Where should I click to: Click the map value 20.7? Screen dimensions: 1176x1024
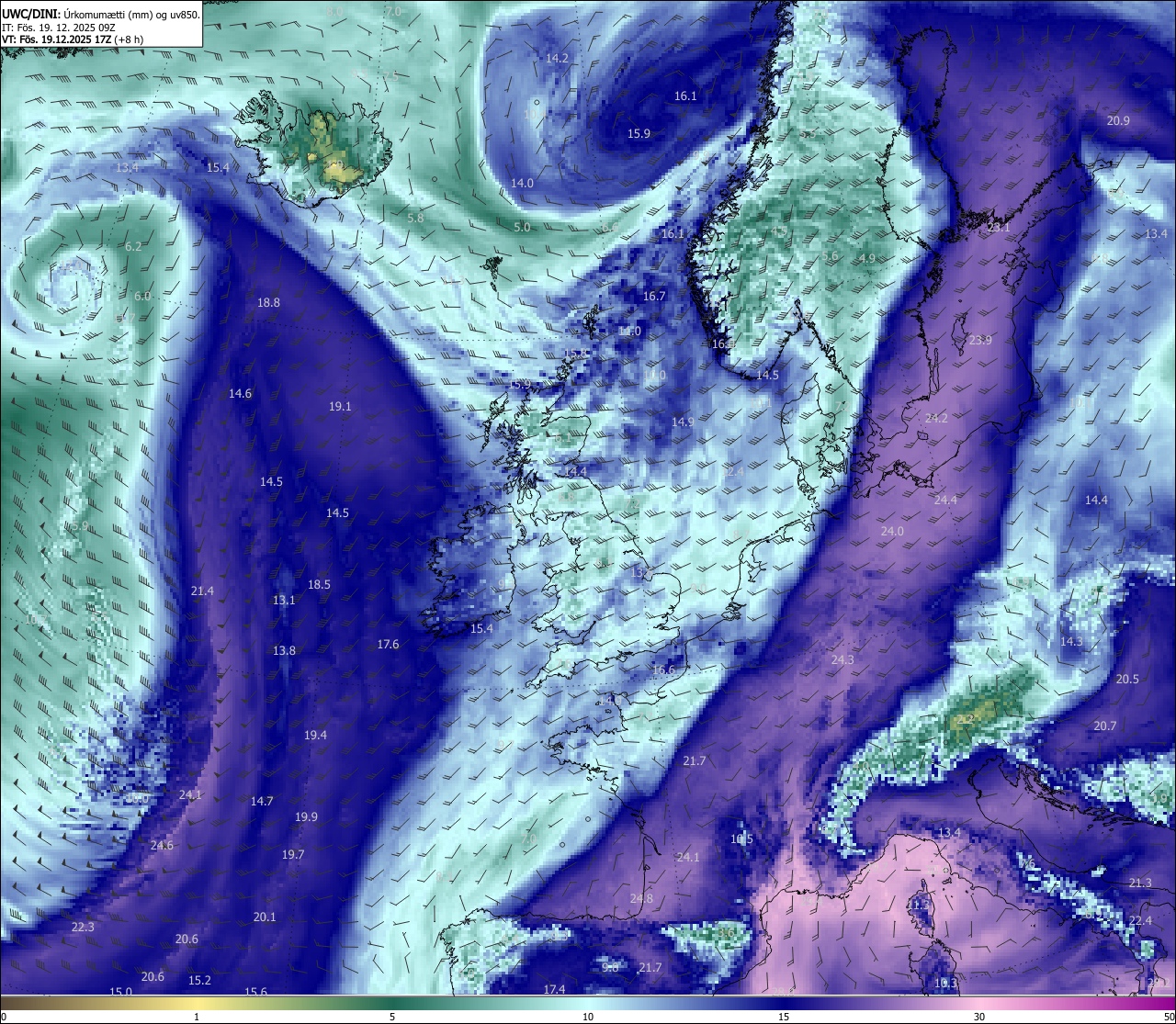1105,726
